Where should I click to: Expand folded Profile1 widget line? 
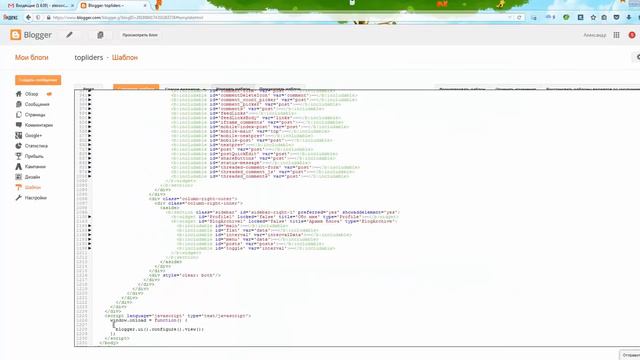[x=89, y=217]
